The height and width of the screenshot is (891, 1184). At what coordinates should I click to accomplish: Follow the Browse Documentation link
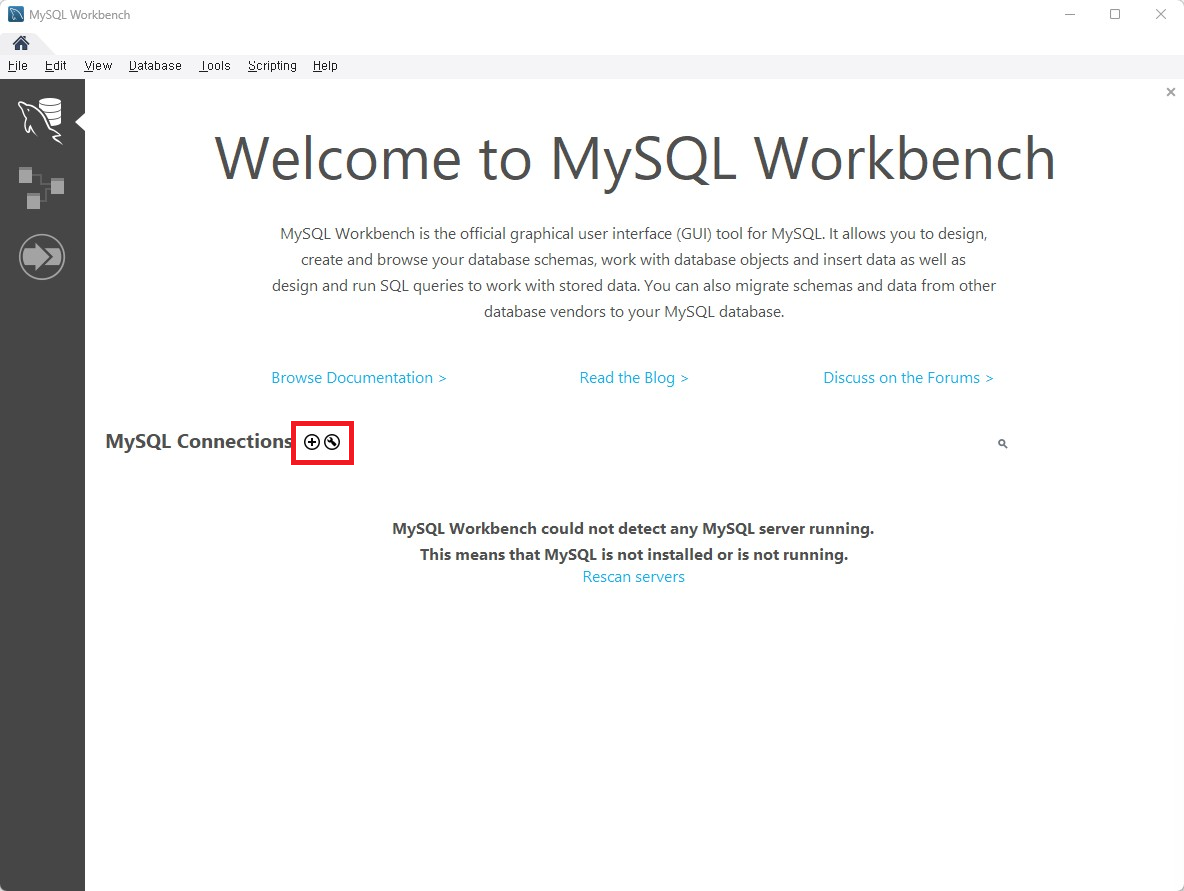[x=359, y=378]
